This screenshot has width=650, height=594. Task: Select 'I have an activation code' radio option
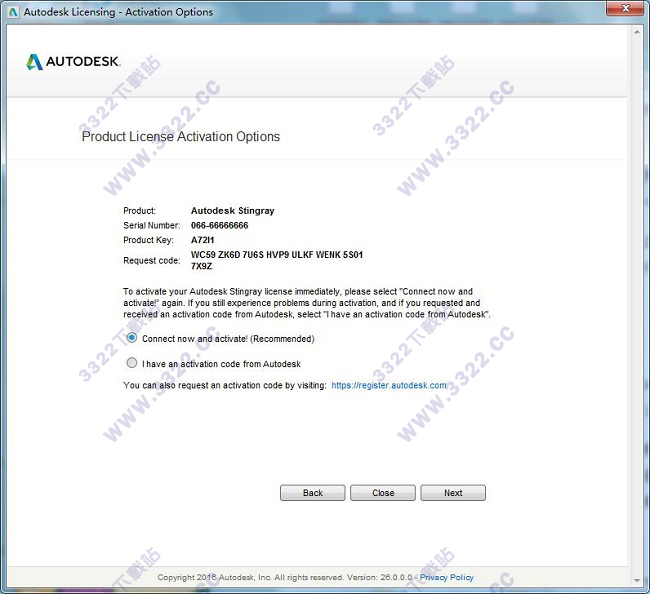(x=132, y=363)
